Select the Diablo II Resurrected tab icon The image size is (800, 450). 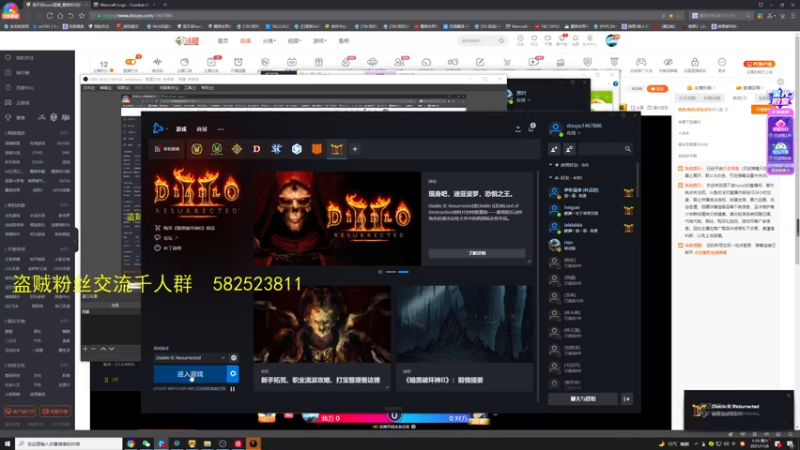(336, 149)
